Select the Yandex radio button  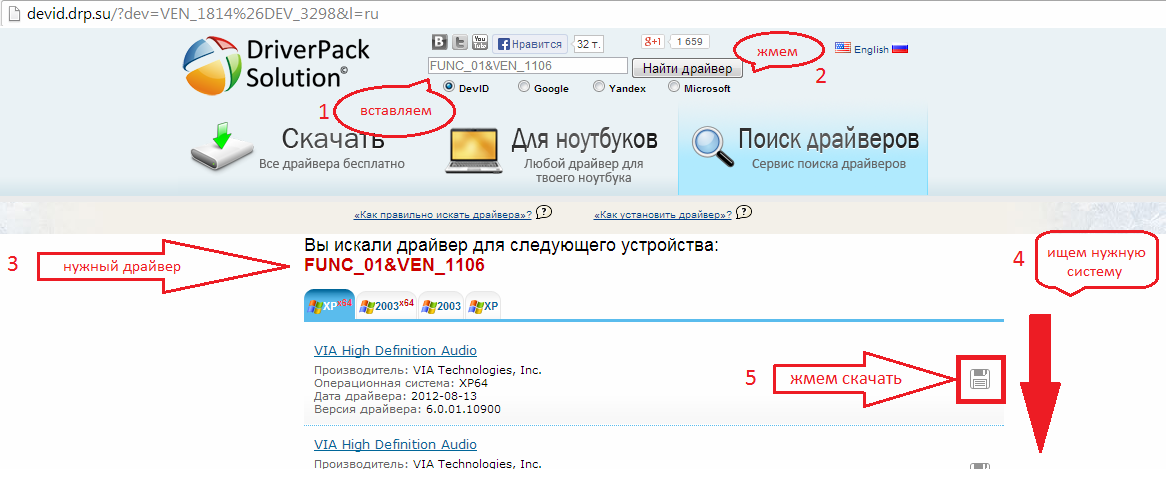[x=599, y=86]
